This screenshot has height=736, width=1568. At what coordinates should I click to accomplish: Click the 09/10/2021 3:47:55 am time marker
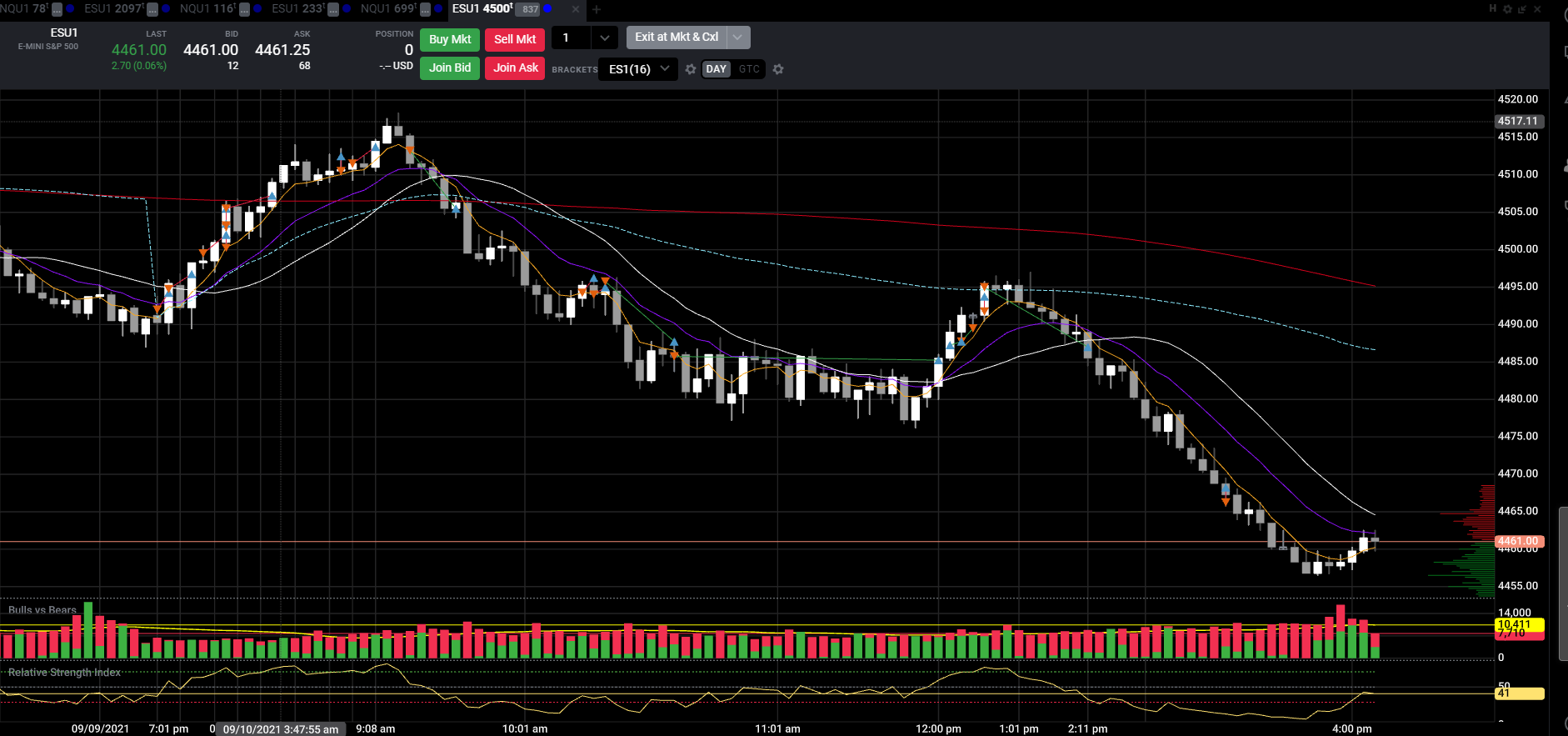coord(281,729)
